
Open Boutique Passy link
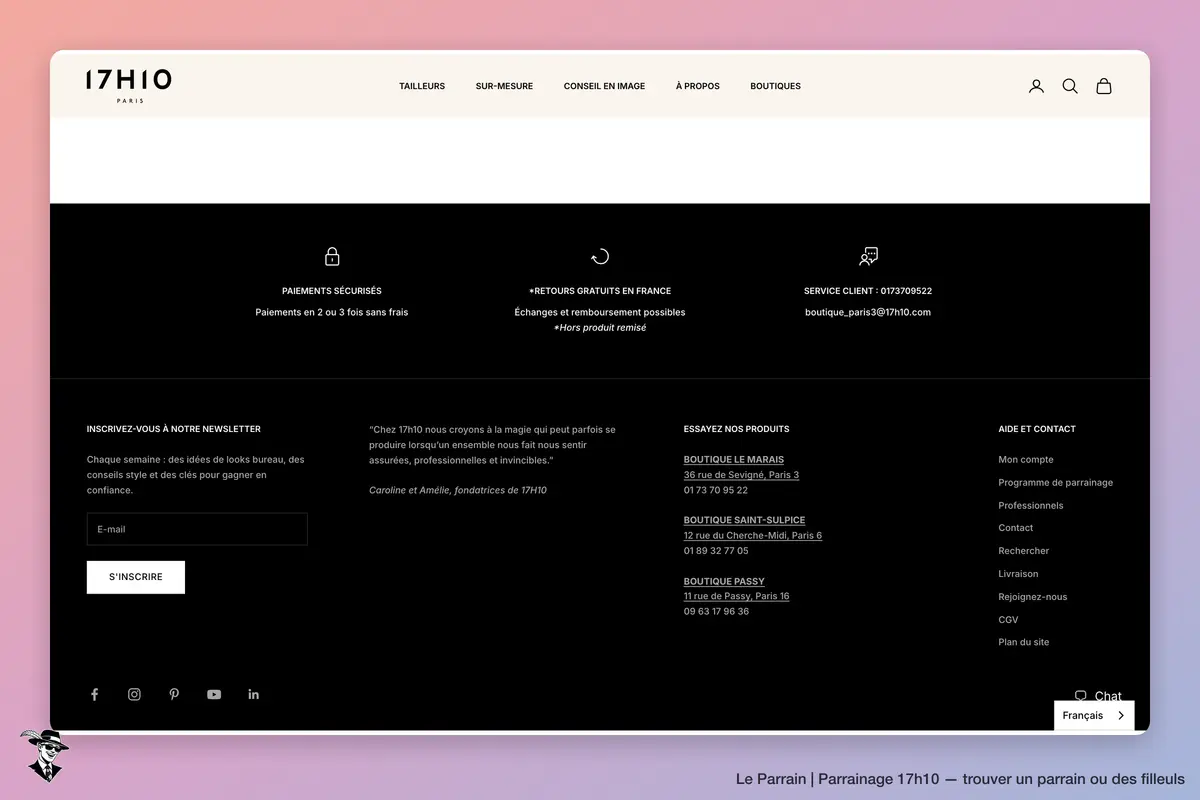724,581
